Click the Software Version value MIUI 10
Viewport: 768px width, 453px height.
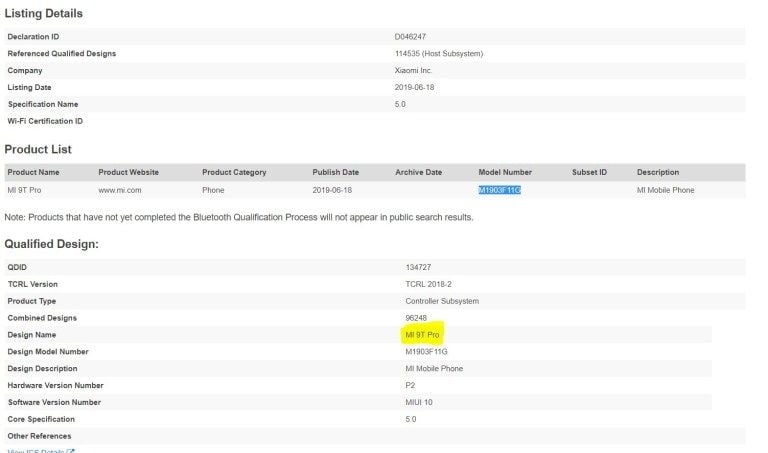pyautogui.click(x=419, y=403)
